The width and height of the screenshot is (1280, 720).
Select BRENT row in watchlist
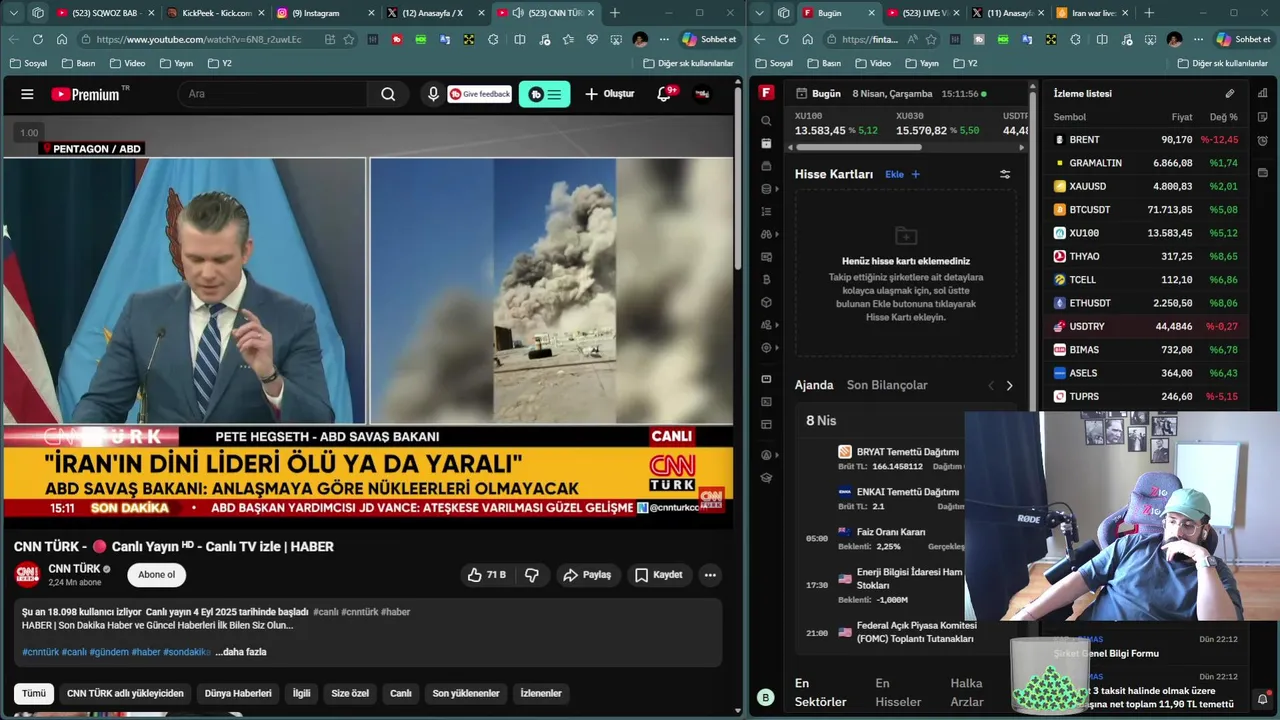click(x=1147, y=140)
